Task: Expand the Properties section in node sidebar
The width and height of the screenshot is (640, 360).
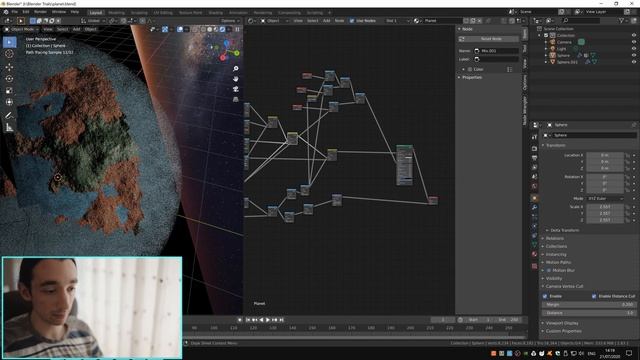Action: (471, 77)
